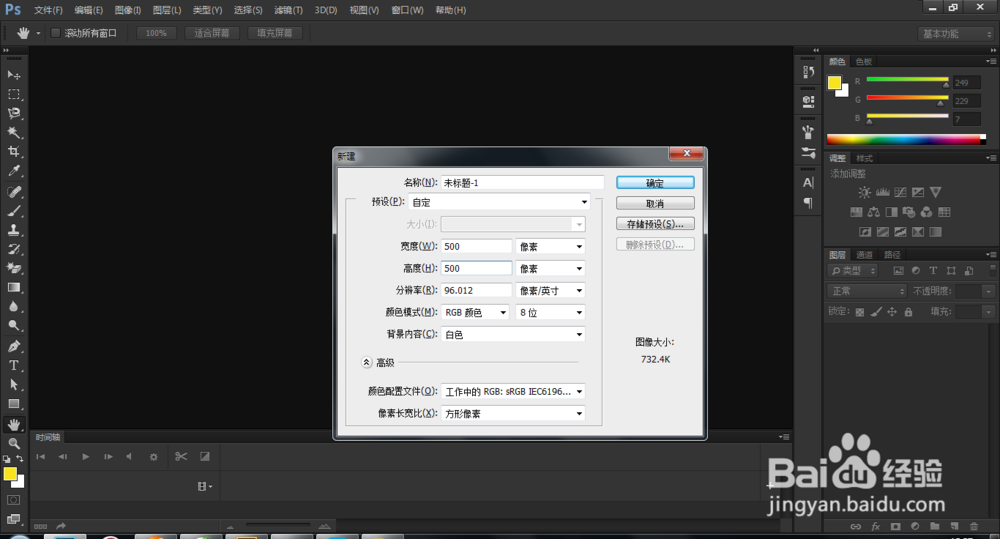Screen dimensions: 1000x539
Task: Open color profile dropdown
Action: (x=513, y=392)
